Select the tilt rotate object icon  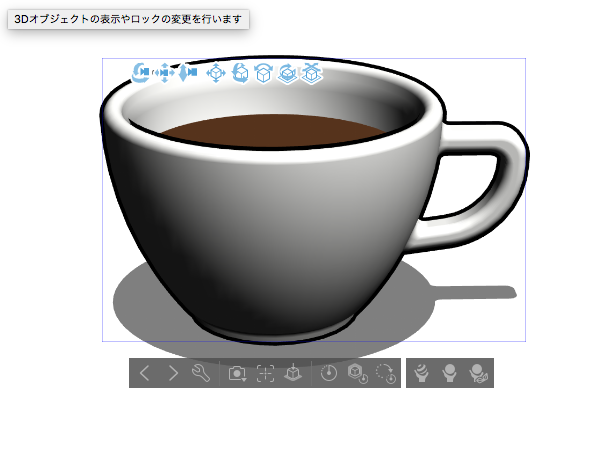tap(264, 73)
